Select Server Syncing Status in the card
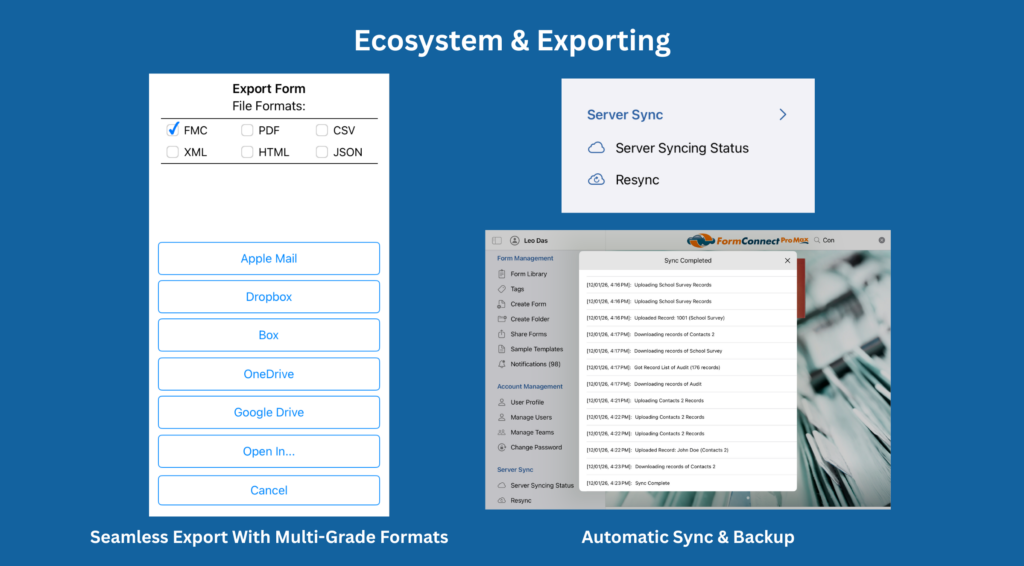 (681, 148)
